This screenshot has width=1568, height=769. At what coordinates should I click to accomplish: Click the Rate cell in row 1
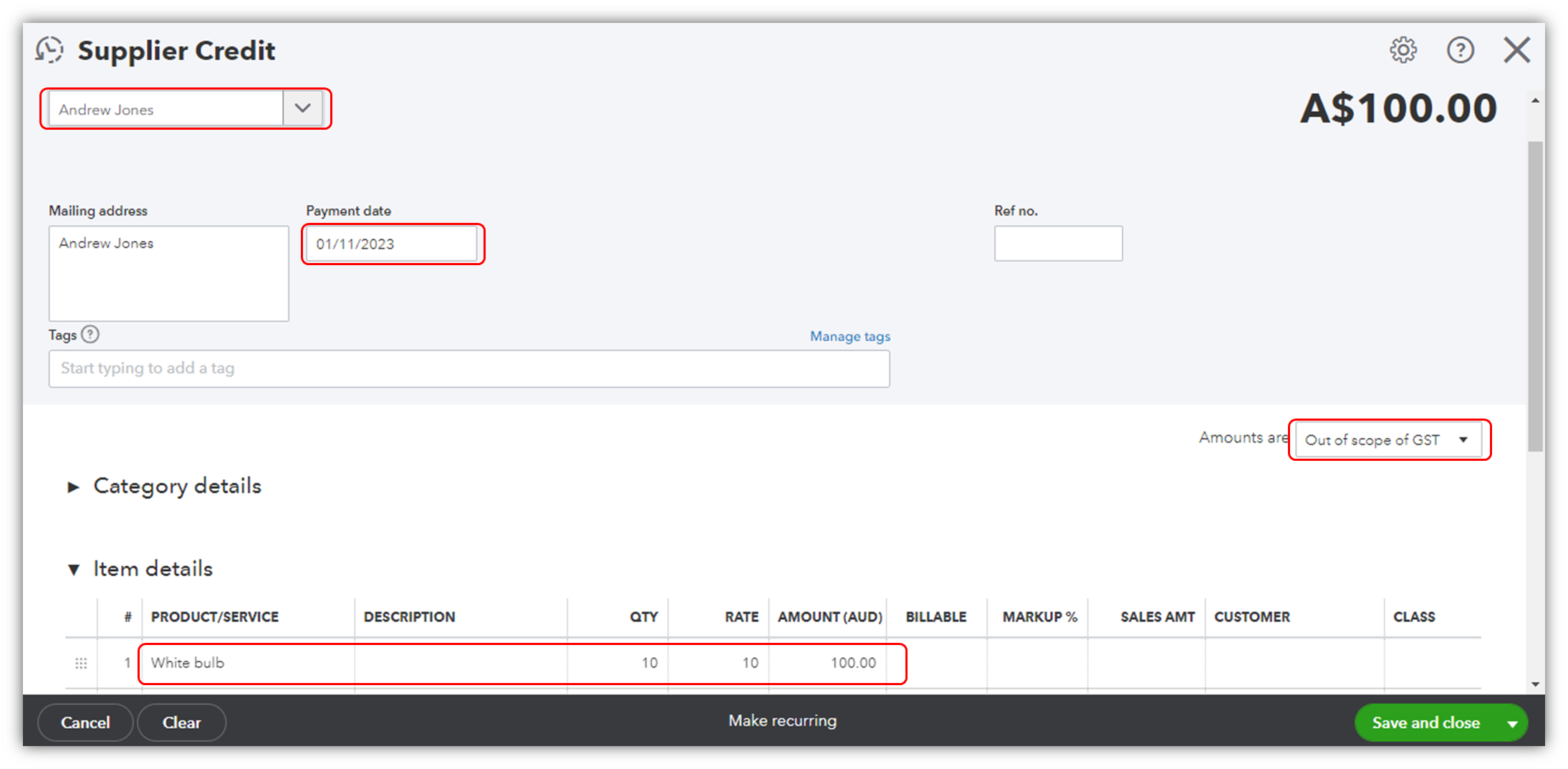pyautogui.click(x=718, y=663)
